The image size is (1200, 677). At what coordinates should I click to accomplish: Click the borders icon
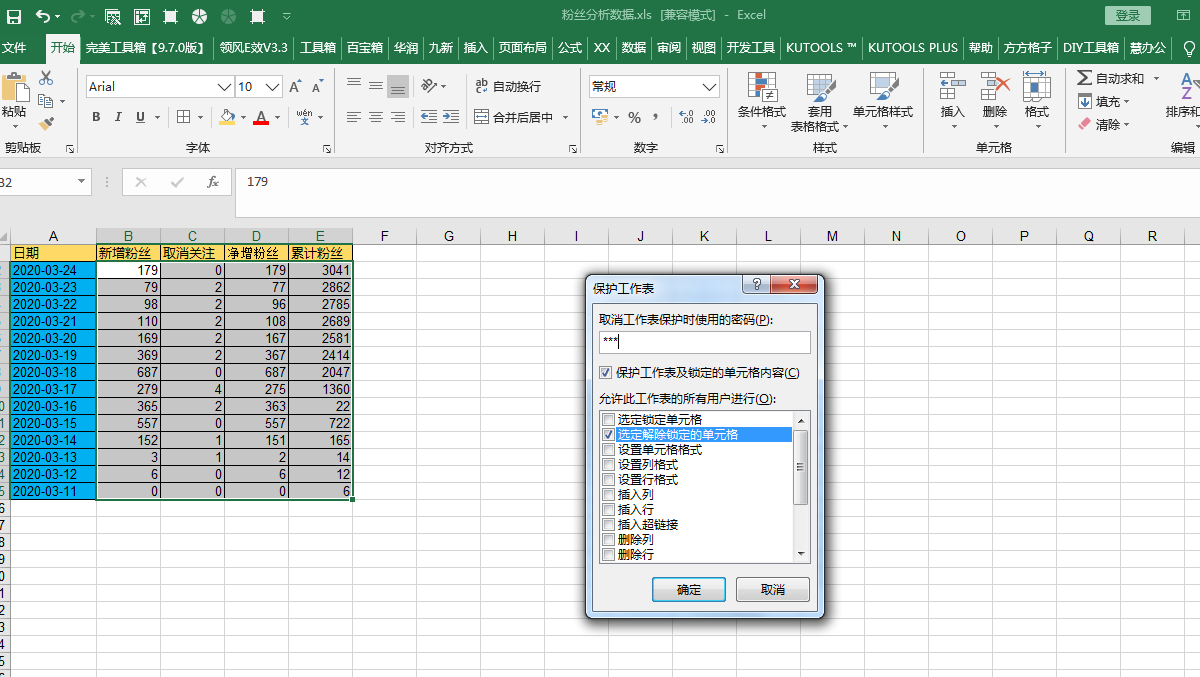pyautogui.click(x=184, y=117)
